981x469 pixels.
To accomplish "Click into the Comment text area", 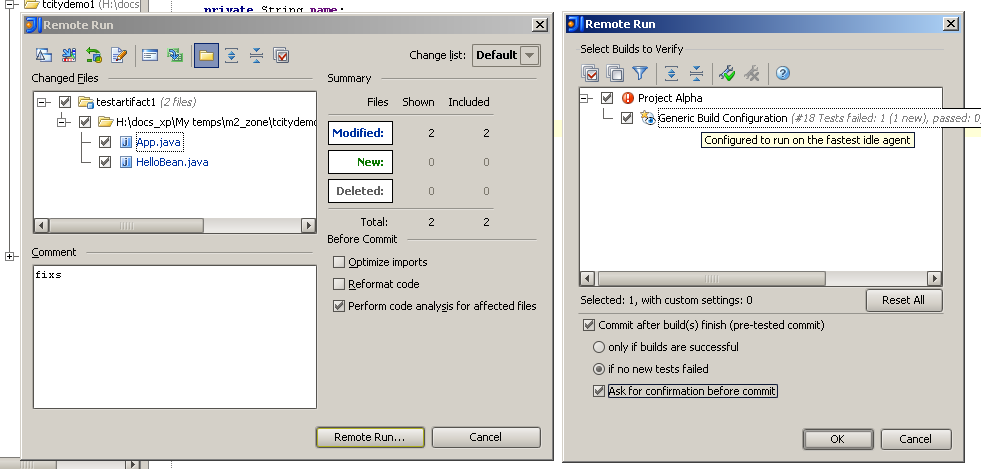I will (x=175, y=337).
